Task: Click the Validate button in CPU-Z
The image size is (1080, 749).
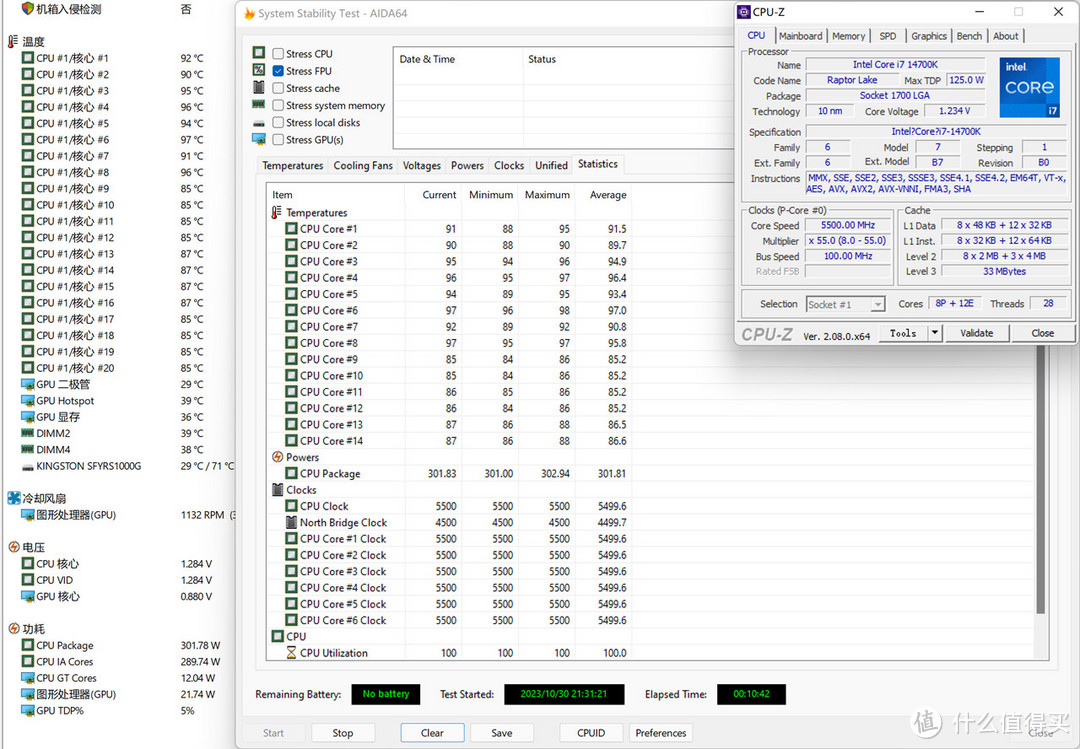Action: (x=977, y=333)
